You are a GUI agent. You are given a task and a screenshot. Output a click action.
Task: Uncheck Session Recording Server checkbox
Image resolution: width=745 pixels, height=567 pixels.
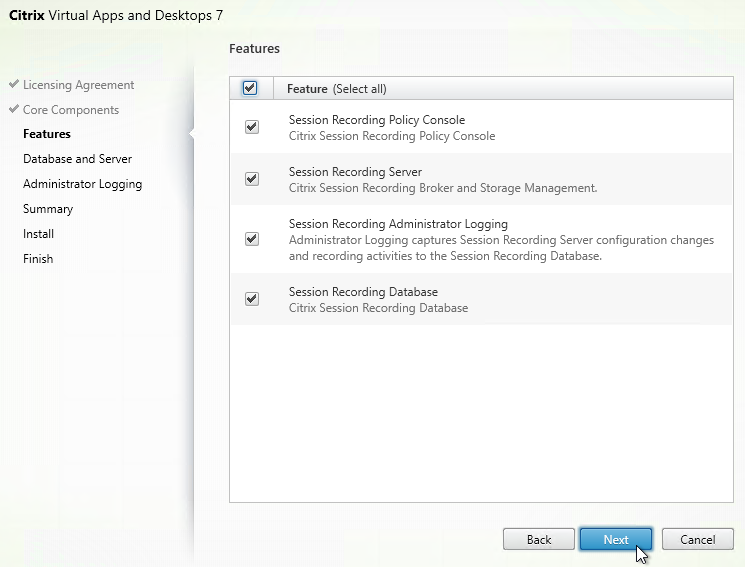point(252,179)
